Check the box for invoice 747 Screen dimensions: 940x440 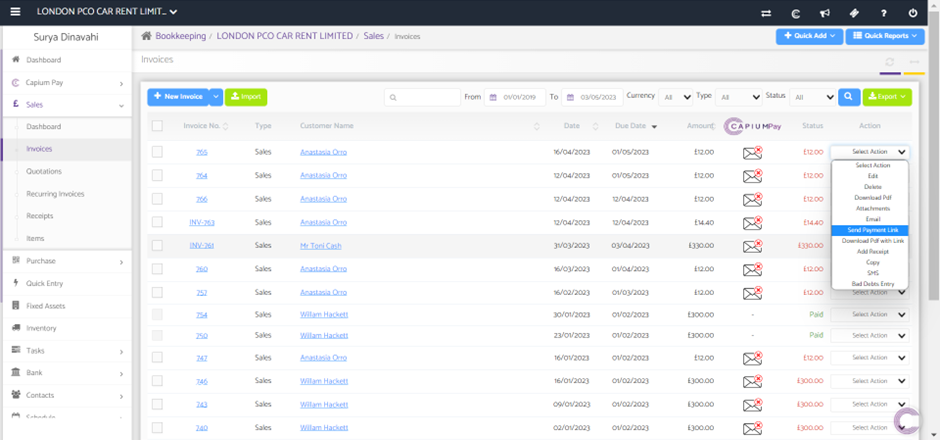[157, 357]
